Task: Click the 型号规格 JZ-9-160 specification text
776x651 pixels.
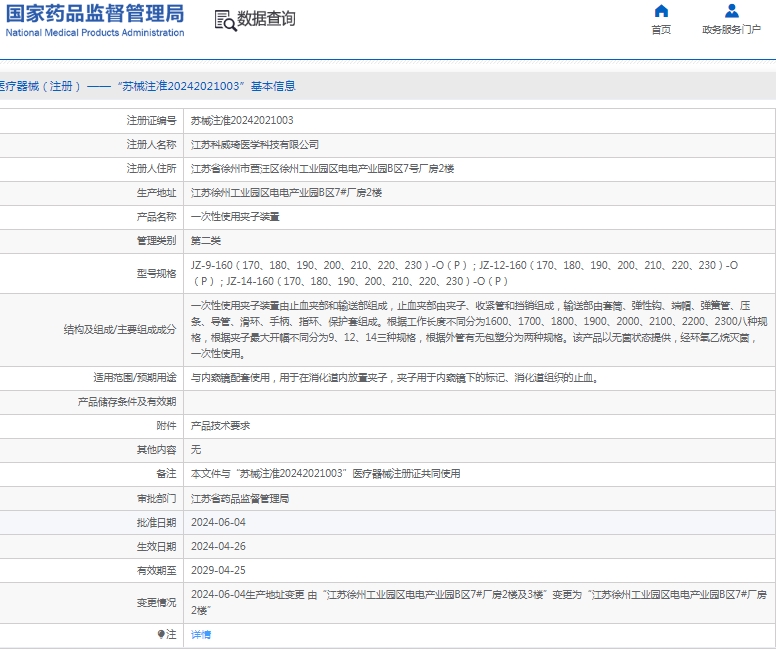Action: click(x=464, y=273)
